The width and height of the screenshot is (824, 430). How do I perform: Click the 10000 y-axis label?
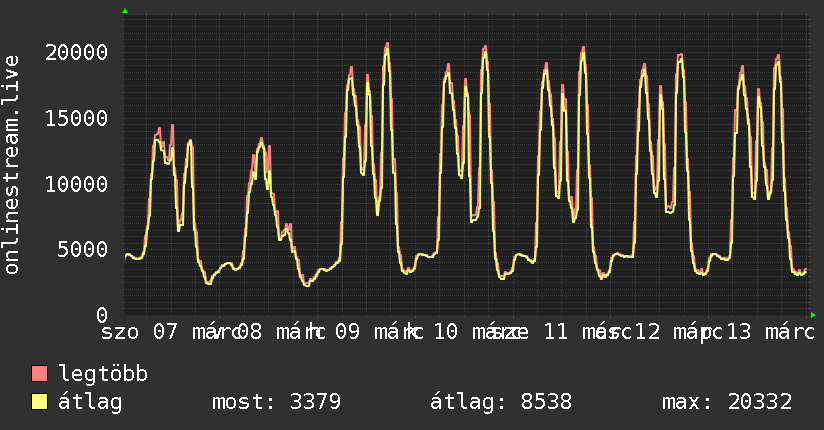pos(76,184)
